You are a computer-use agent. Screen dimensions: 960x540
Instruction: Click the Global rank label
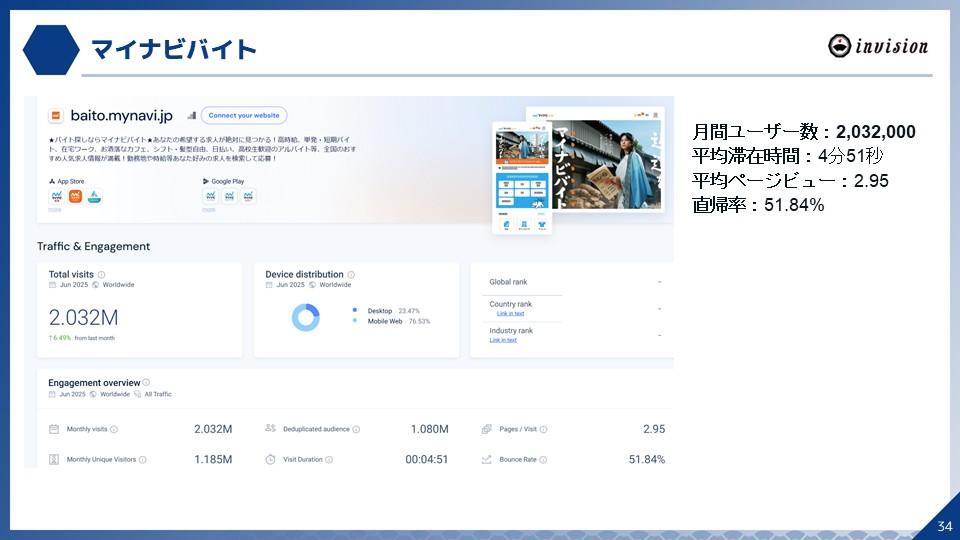click(508, 282)
